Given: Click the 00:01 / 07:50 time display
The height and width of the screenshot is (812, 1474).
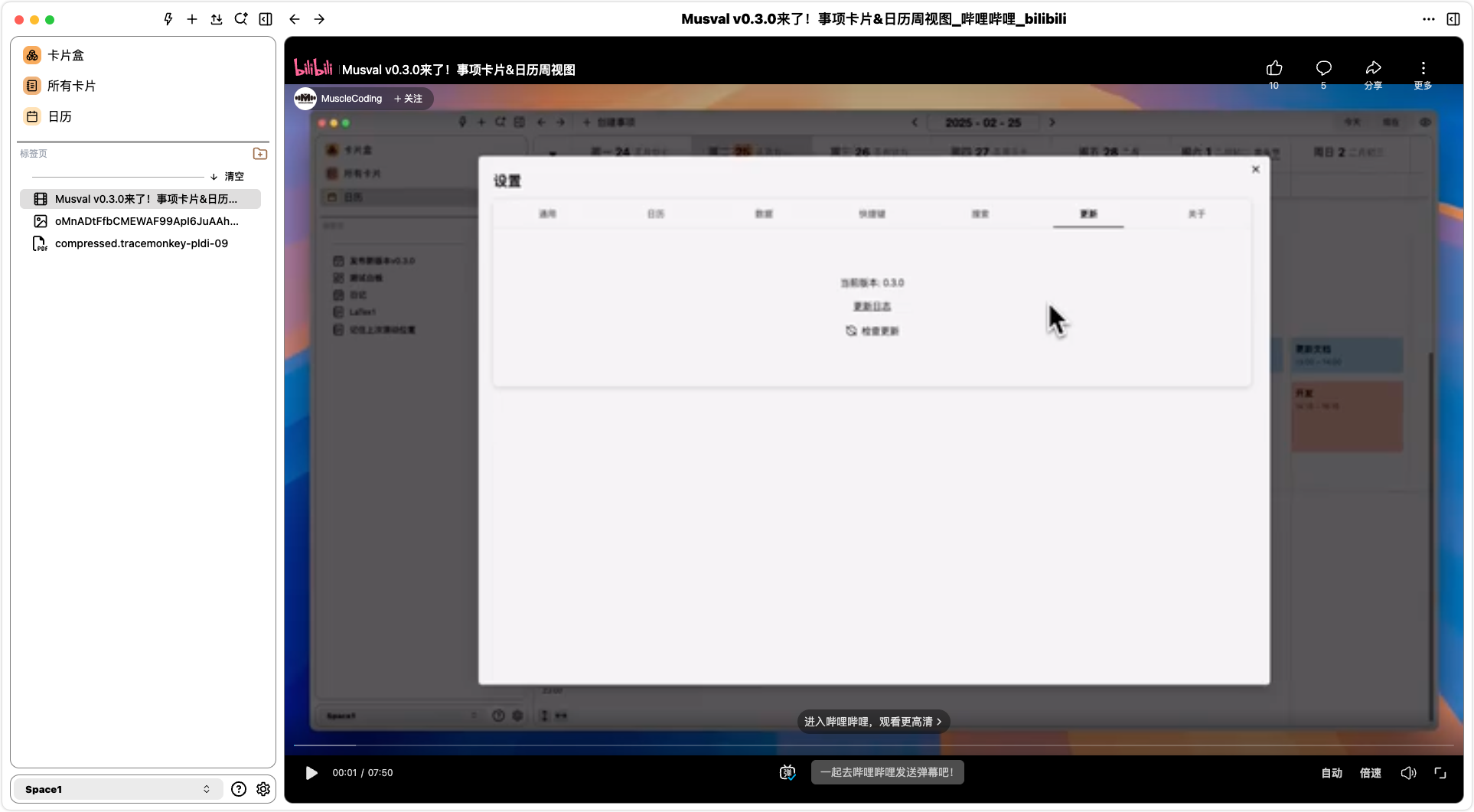Looking at the screenshot, I should (x=363, y=773).
